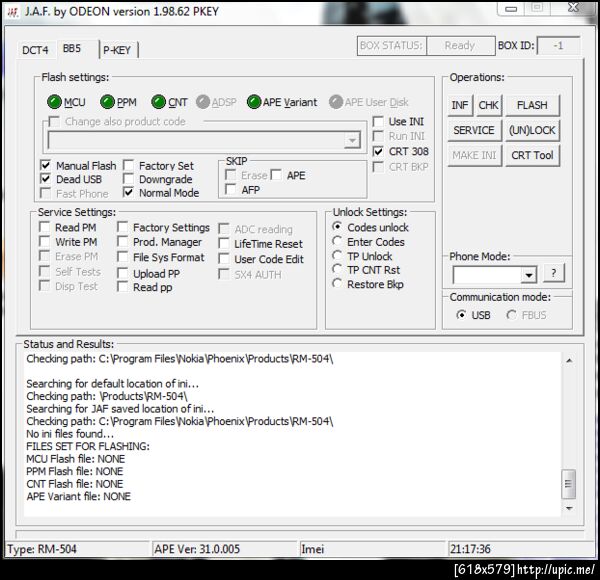Select Codes unlock radio option
Screen dimensions: 600x580
[337, 226]
